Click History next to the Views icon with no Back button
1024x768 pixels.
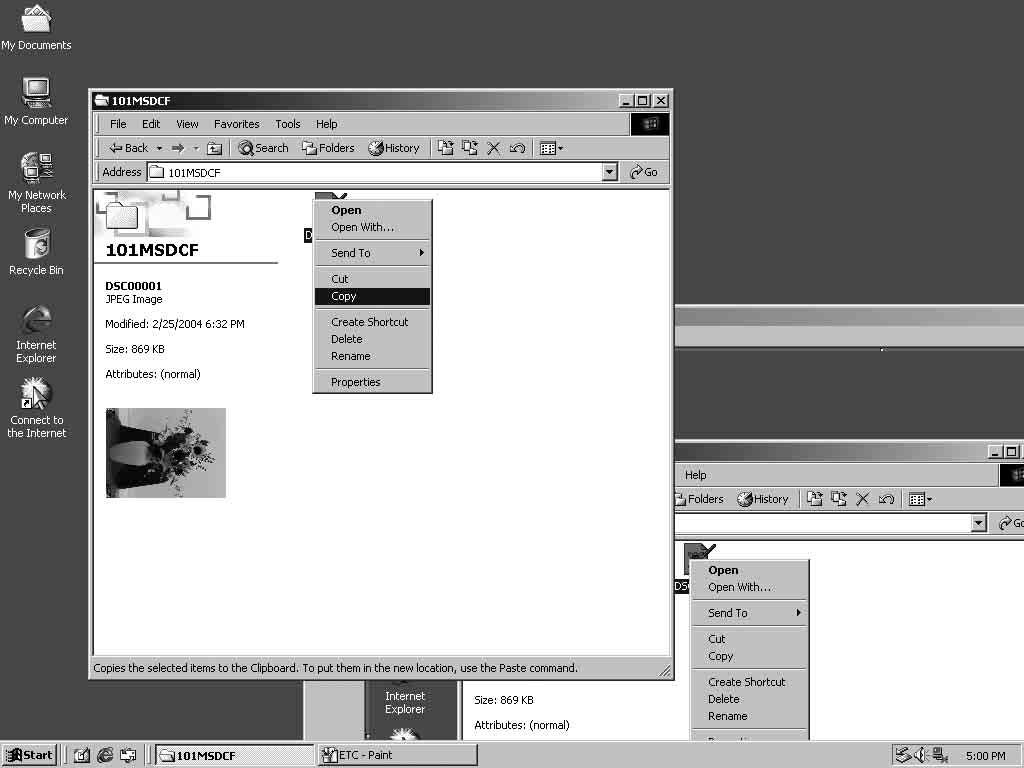click(763, 500)
